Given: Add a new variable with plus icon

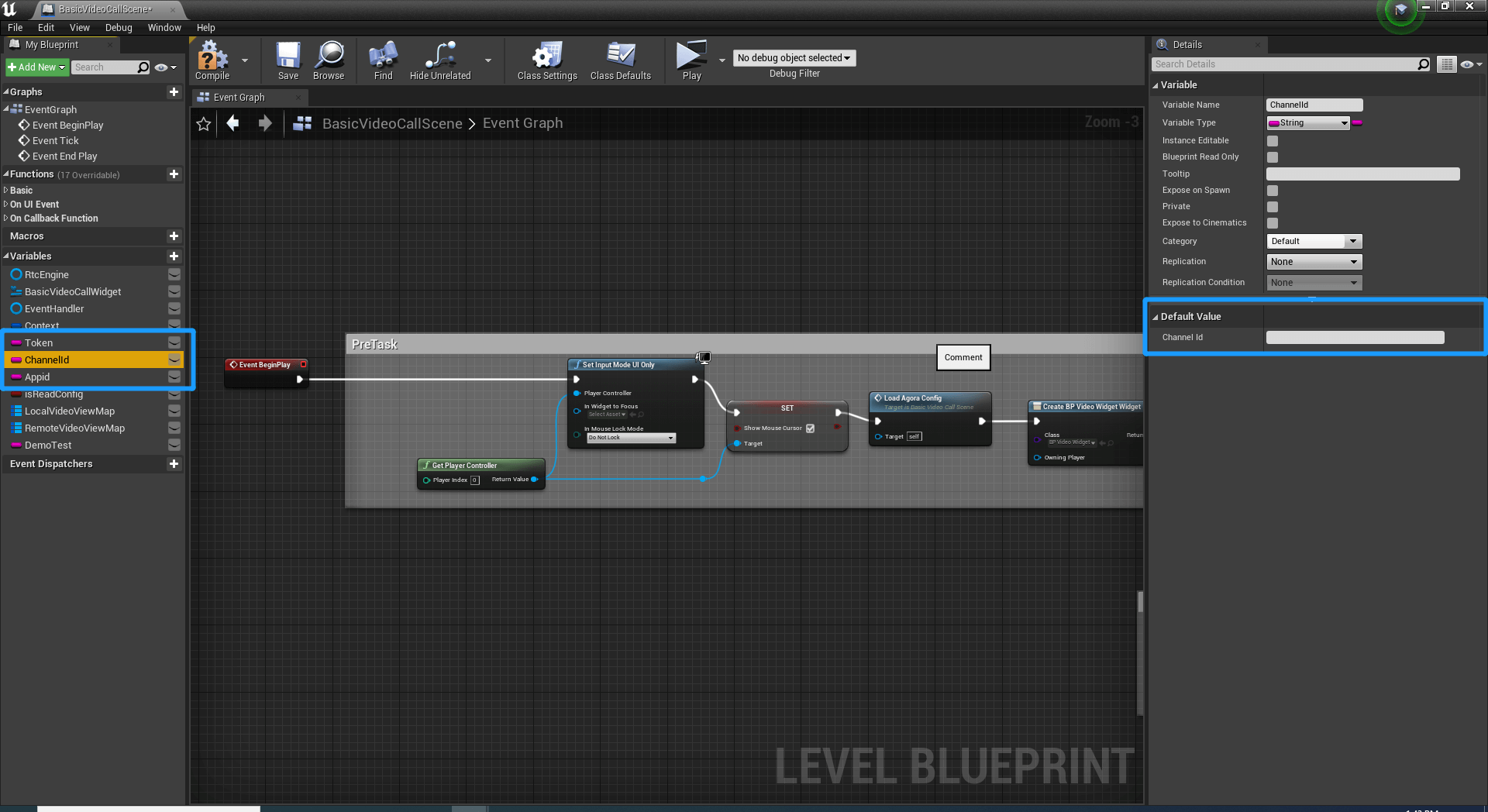Looking at the screenshot, I should click(x=174, y=256).
